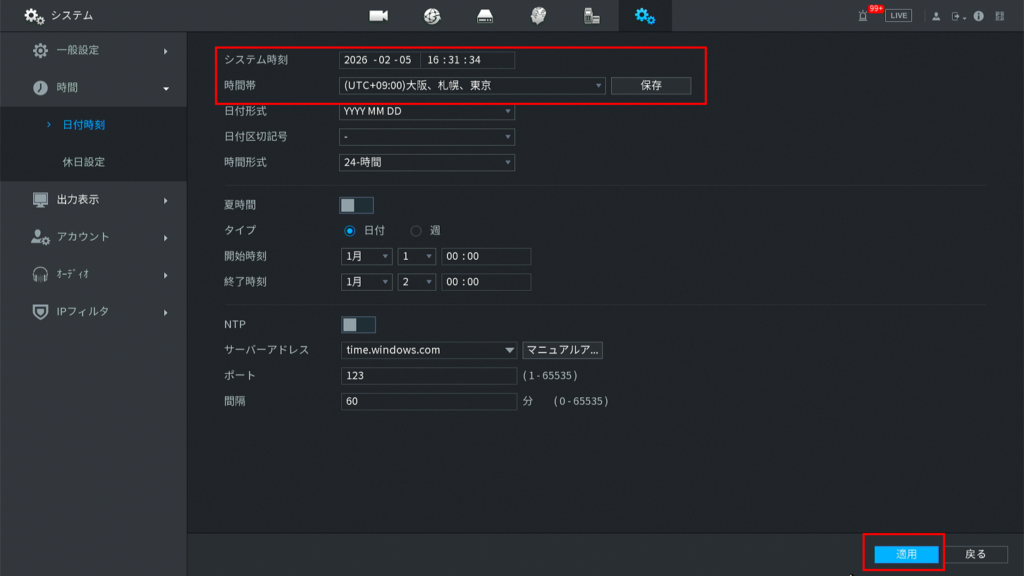
Task: Click the QR code icon
Action: [1000, 15]
